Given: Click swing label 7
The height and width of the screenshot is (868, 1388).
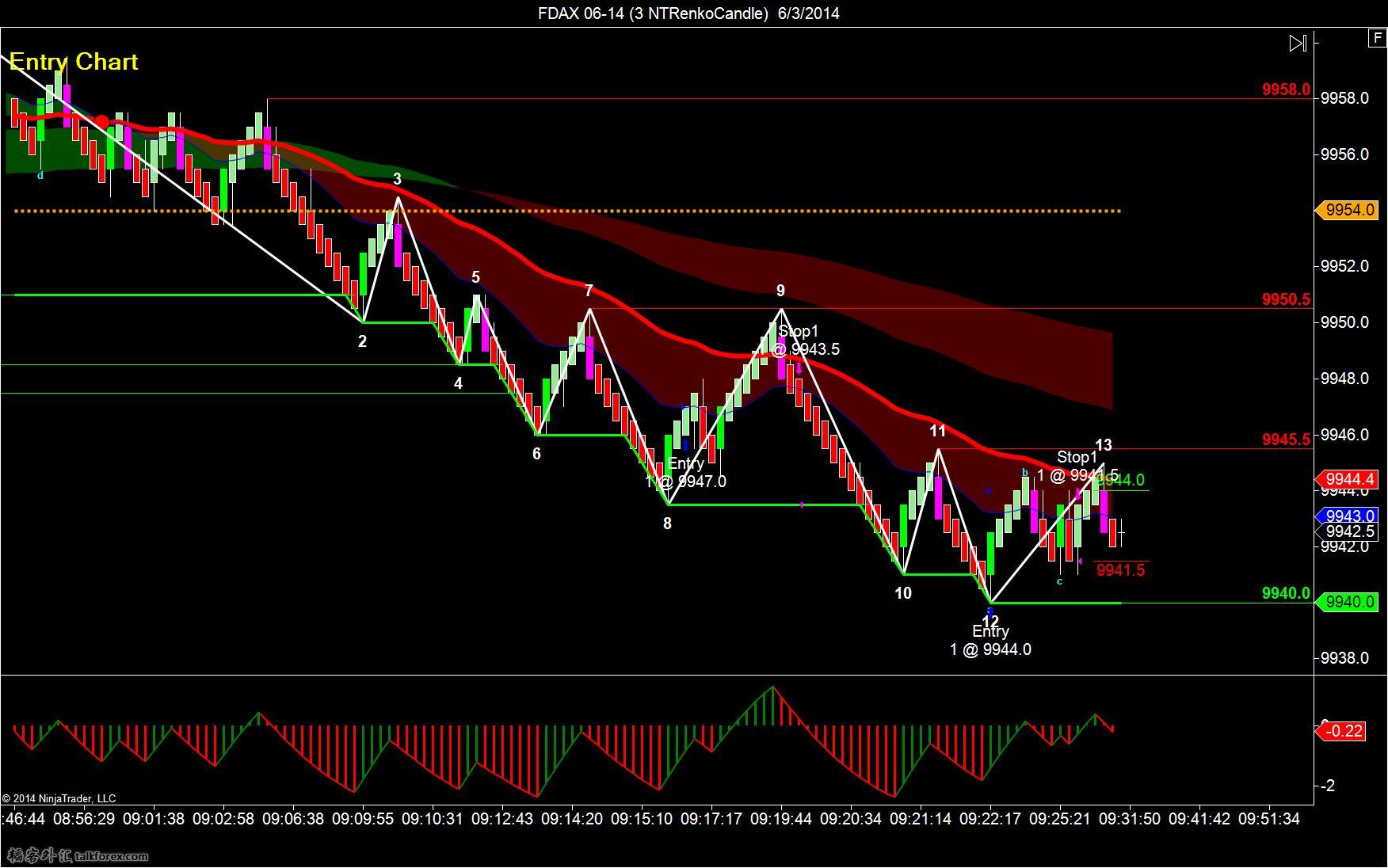Looking at the screenshot, I should [x=589, y=291].
